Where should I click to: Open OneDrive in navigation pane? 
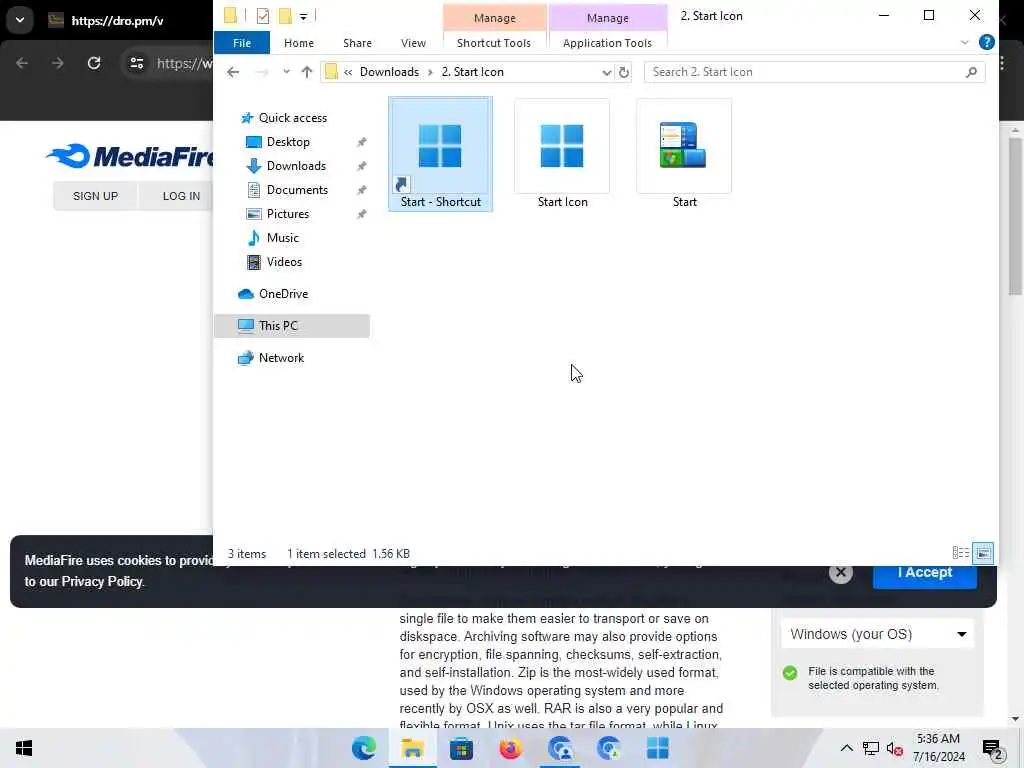click(283, 294)
